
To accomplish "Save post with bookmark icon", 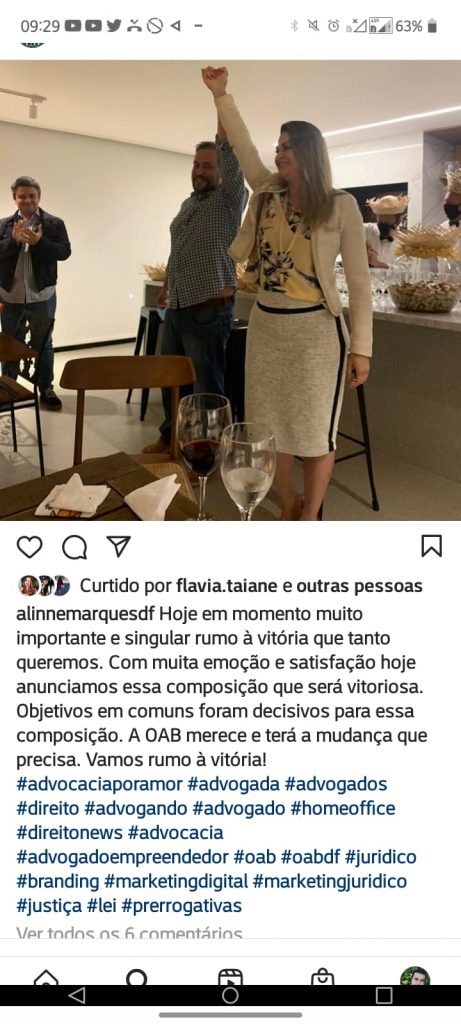I will (x=432, y=546).
